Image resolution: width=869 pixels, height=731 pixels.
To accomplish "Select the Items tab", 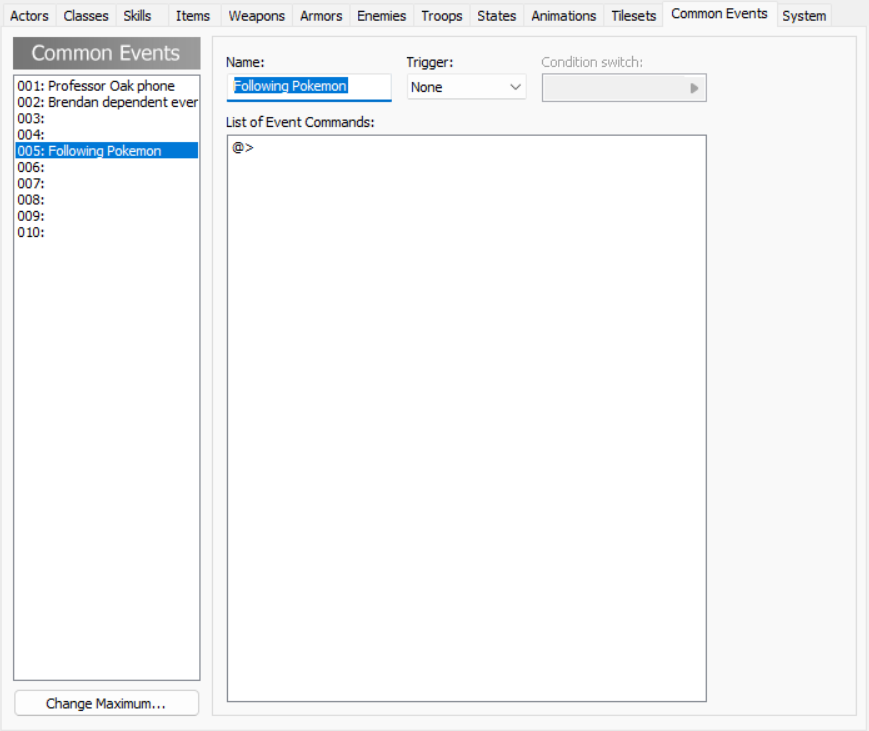I will pos(193,16).
